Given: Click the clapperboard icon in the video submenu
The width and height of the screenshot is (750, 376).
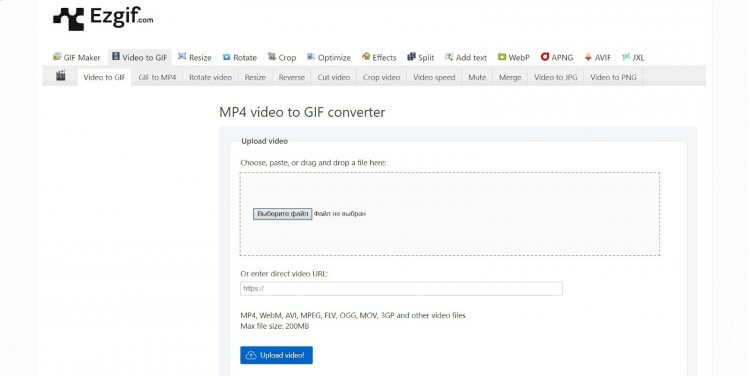Looking at the screenshot, I should (x=60, y=76).
